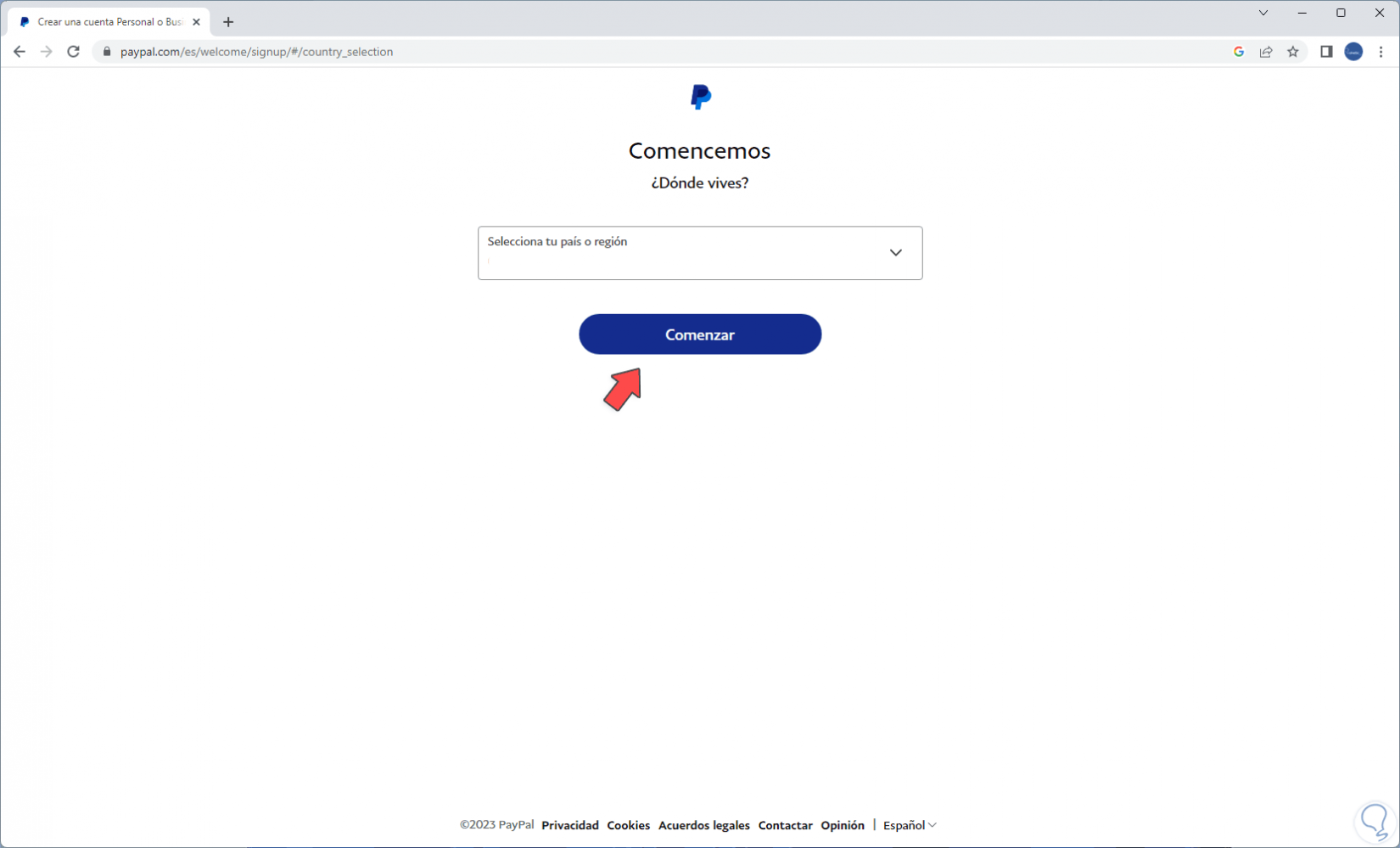Viewport: 1400px width, 848px height.
Task: View site information via padlock icon
Action: [107, 52]
